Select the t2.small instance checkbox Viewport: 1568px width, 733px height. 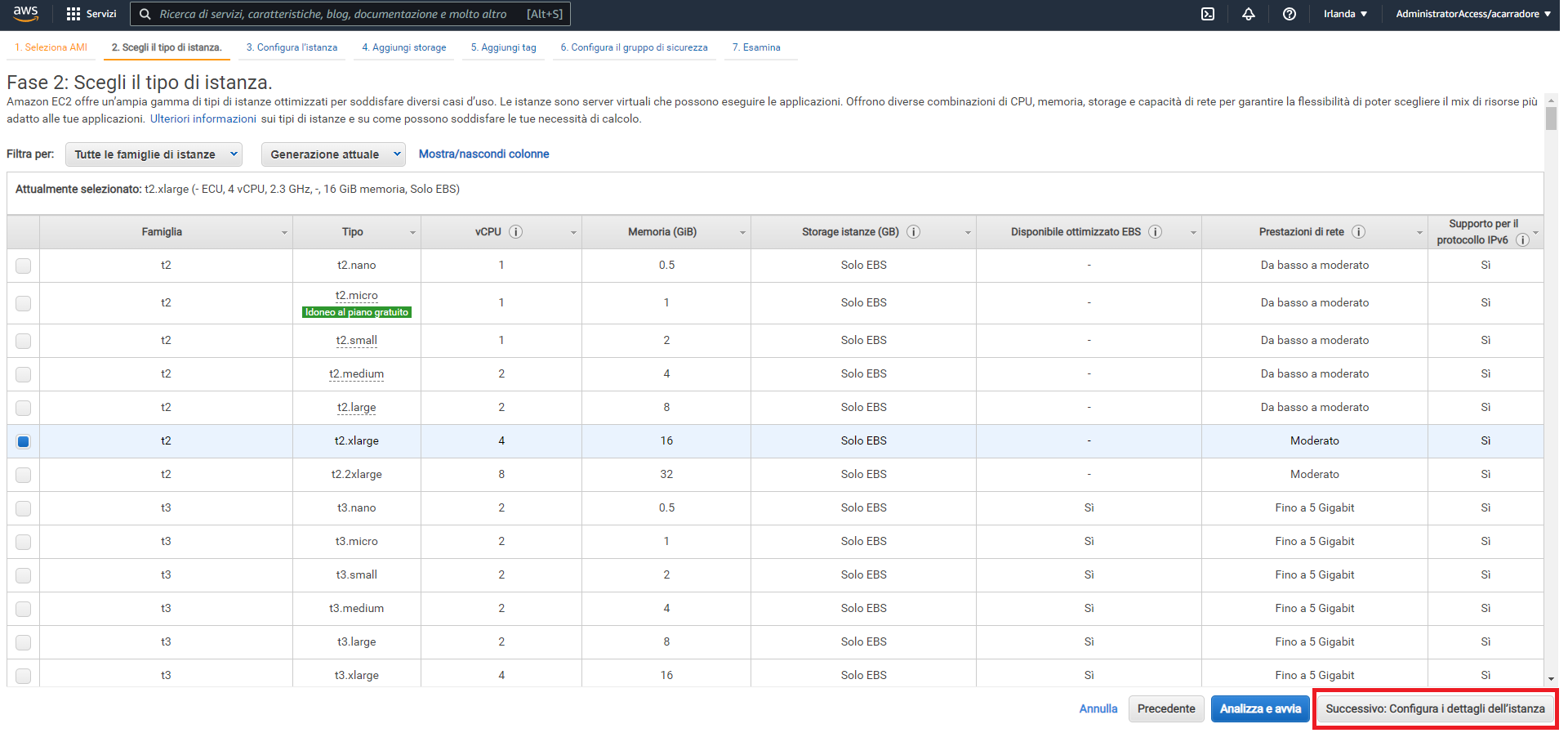(24, 341)
